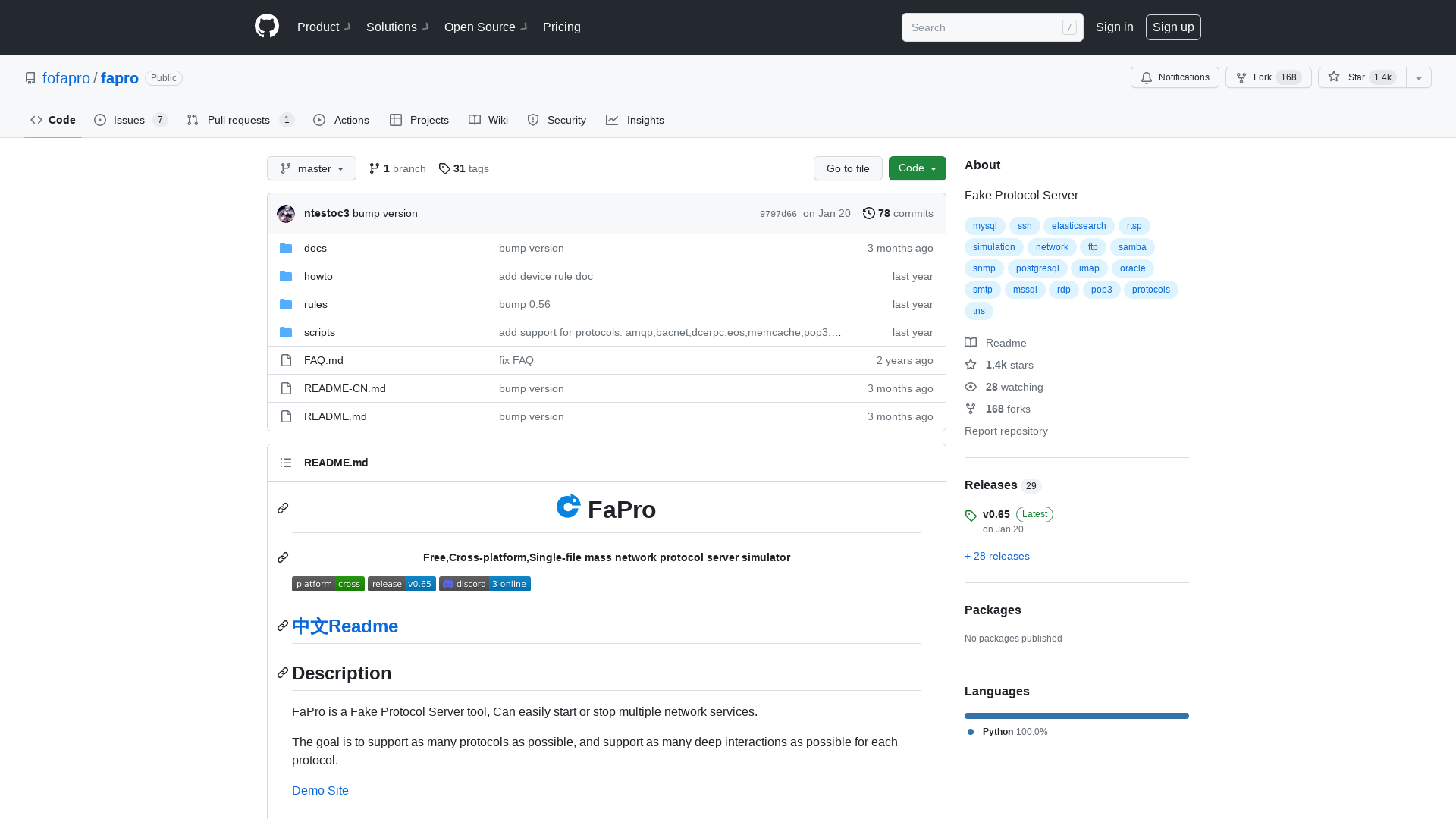Click the FaPro logo image
The width and height of the screenshot is (1456, 819).
point(569,507)
